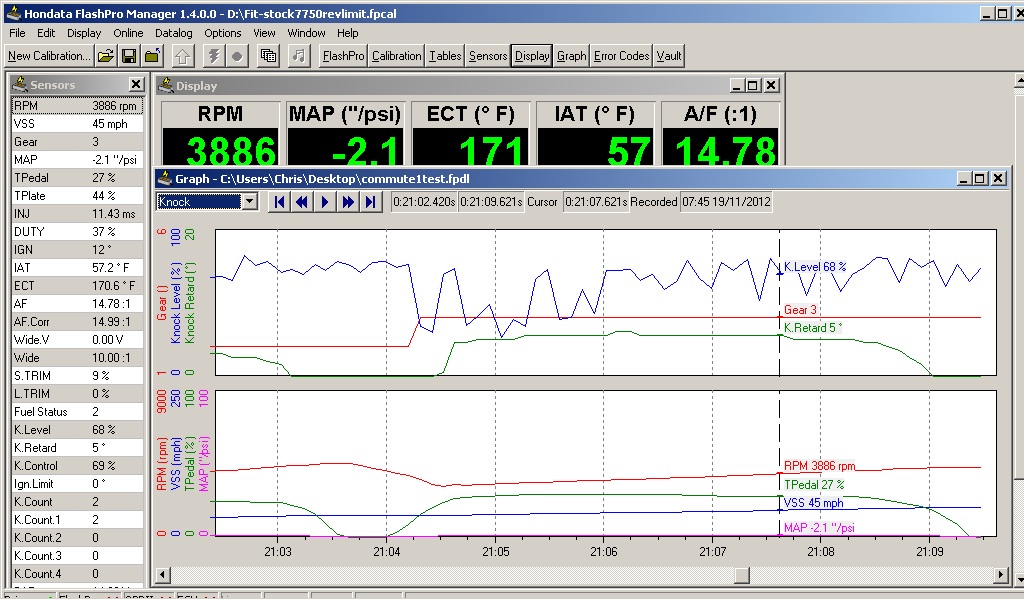Show the Tables window
The width and height of the screenshot is (1024, 600).
[445, 56]
